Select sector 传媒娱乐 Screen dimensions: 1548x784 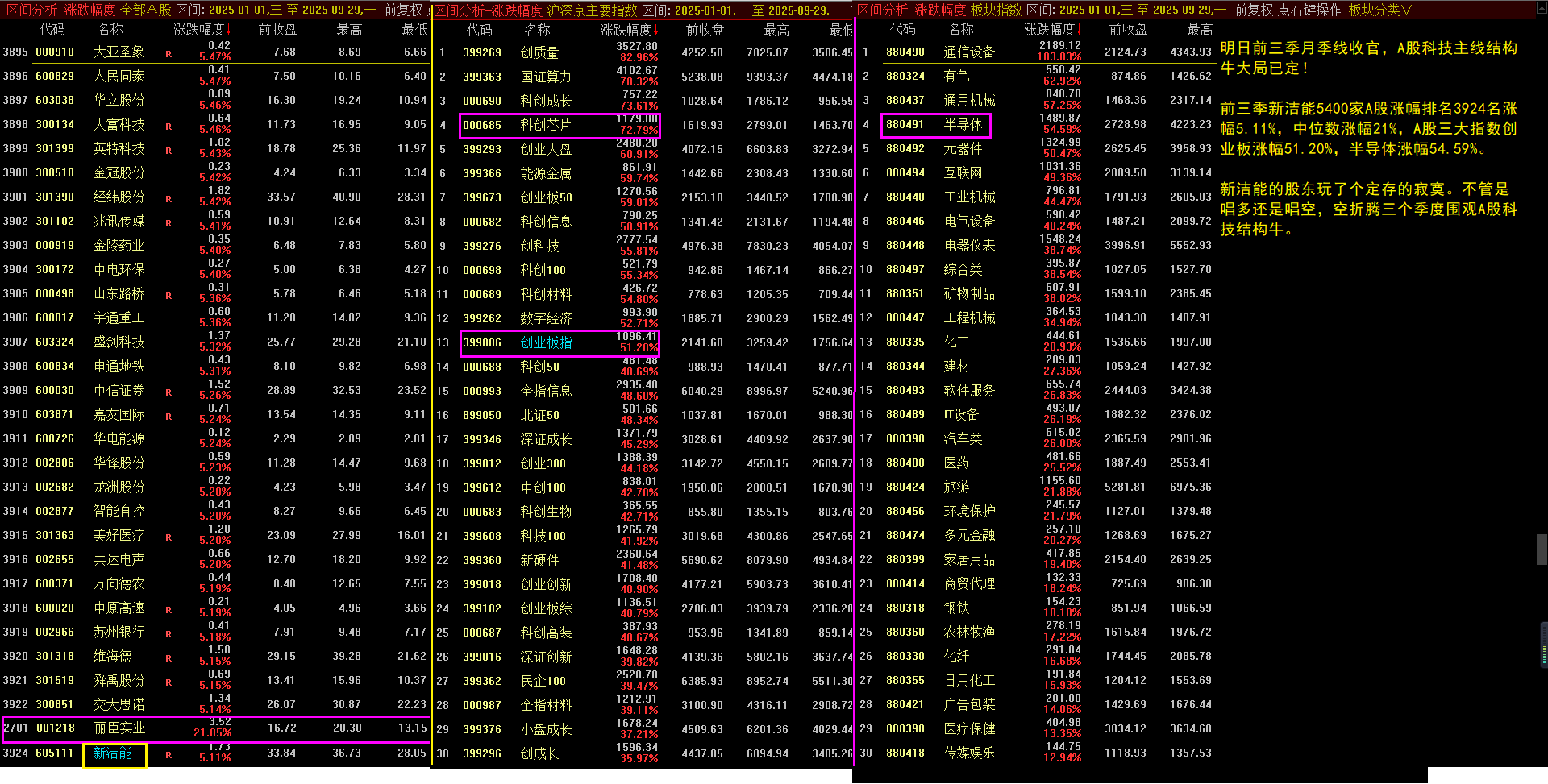[x=969, y=753]
